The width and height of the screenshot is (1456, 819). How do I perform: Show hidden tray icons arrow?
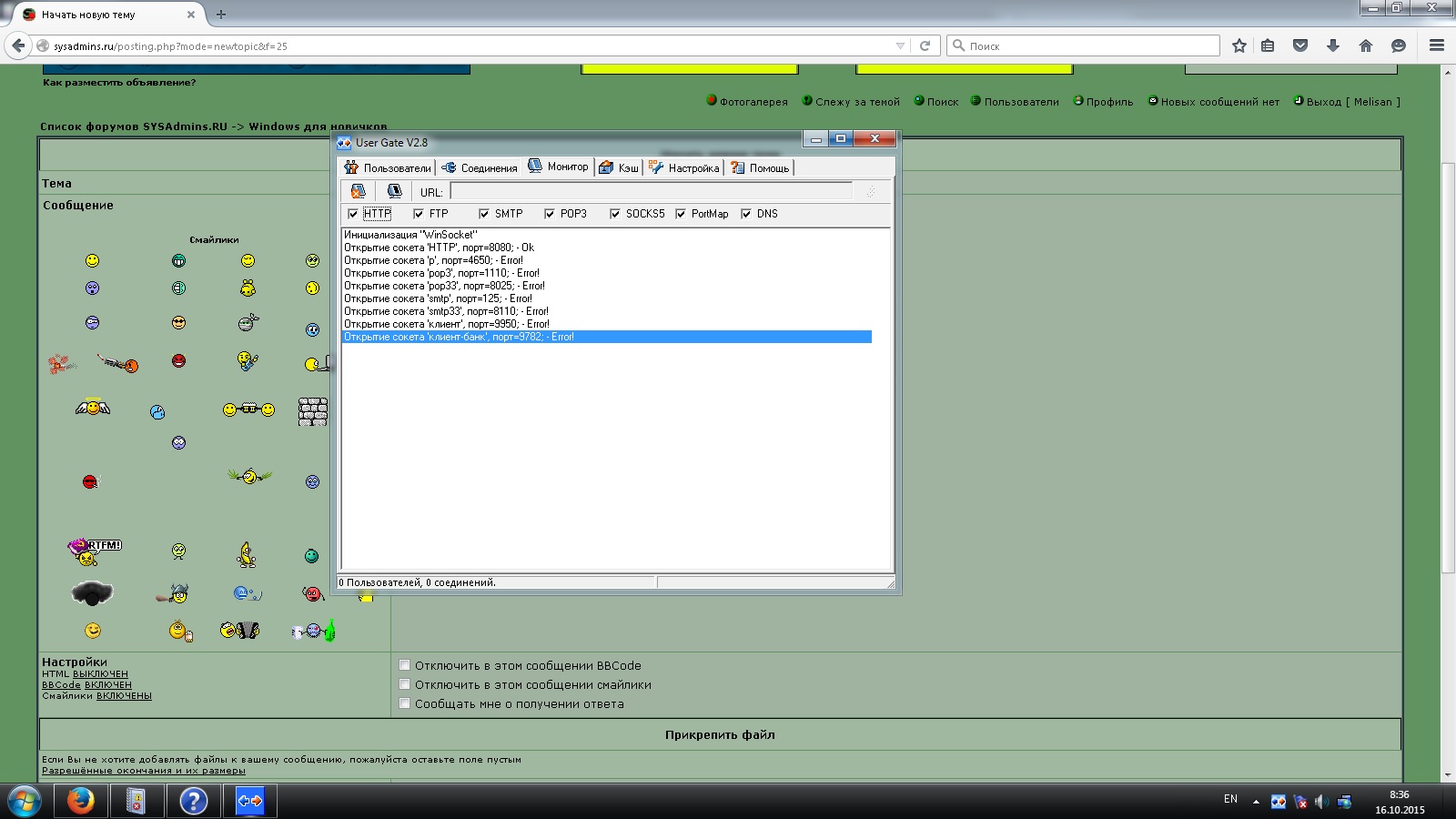[x=1256, y=802]
